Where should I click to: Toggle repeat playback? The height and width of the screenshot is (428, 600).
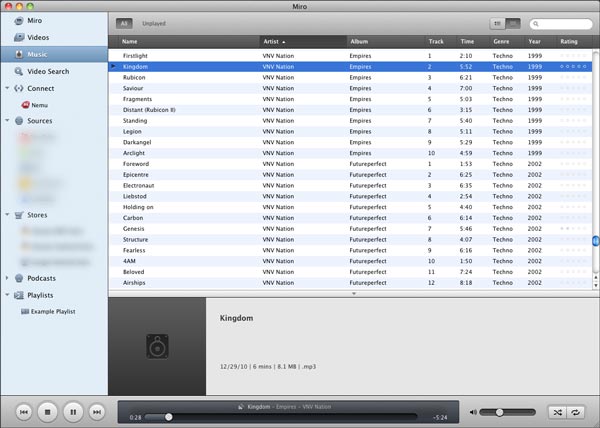click(x=576, y=412)
